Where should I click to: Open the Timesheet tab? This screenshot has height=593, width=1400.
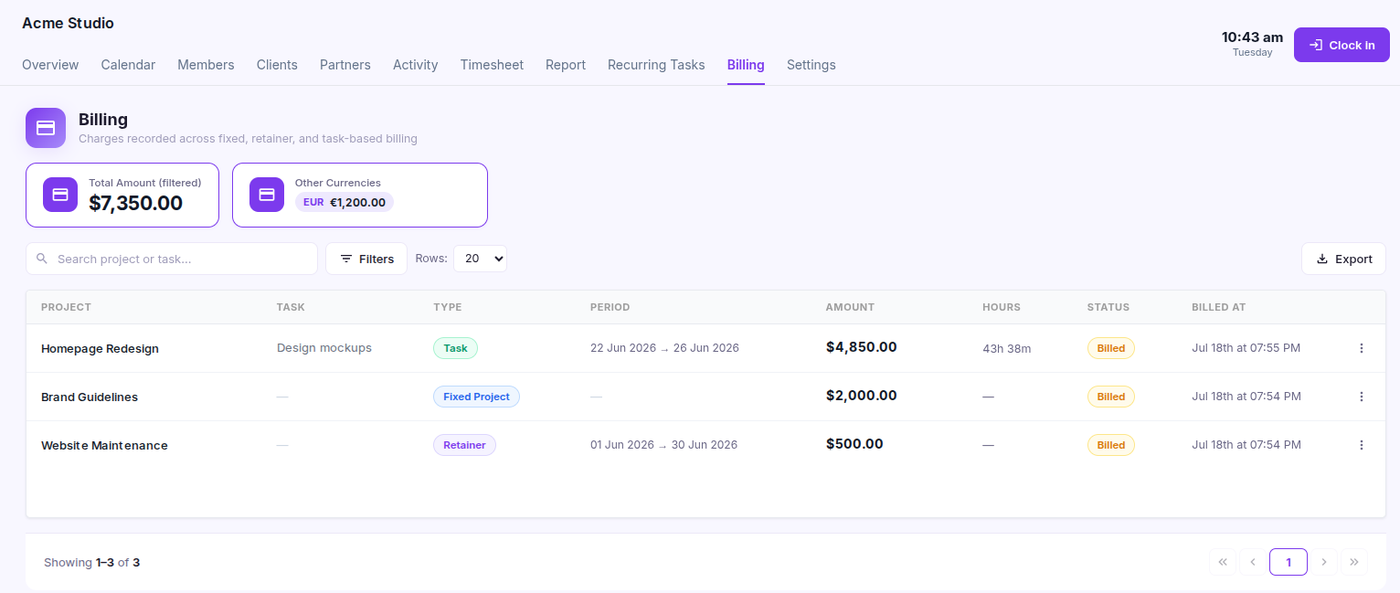(492, 65)
